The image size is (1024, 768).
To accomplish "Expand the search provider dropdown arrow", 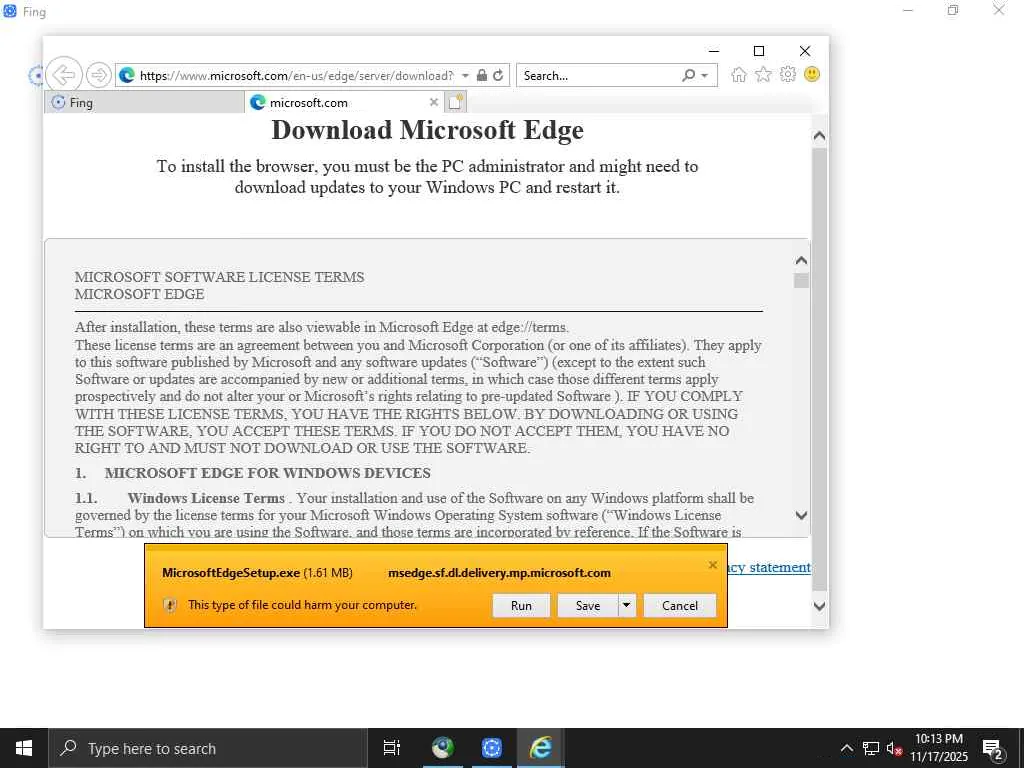I will tap(705, 76).
